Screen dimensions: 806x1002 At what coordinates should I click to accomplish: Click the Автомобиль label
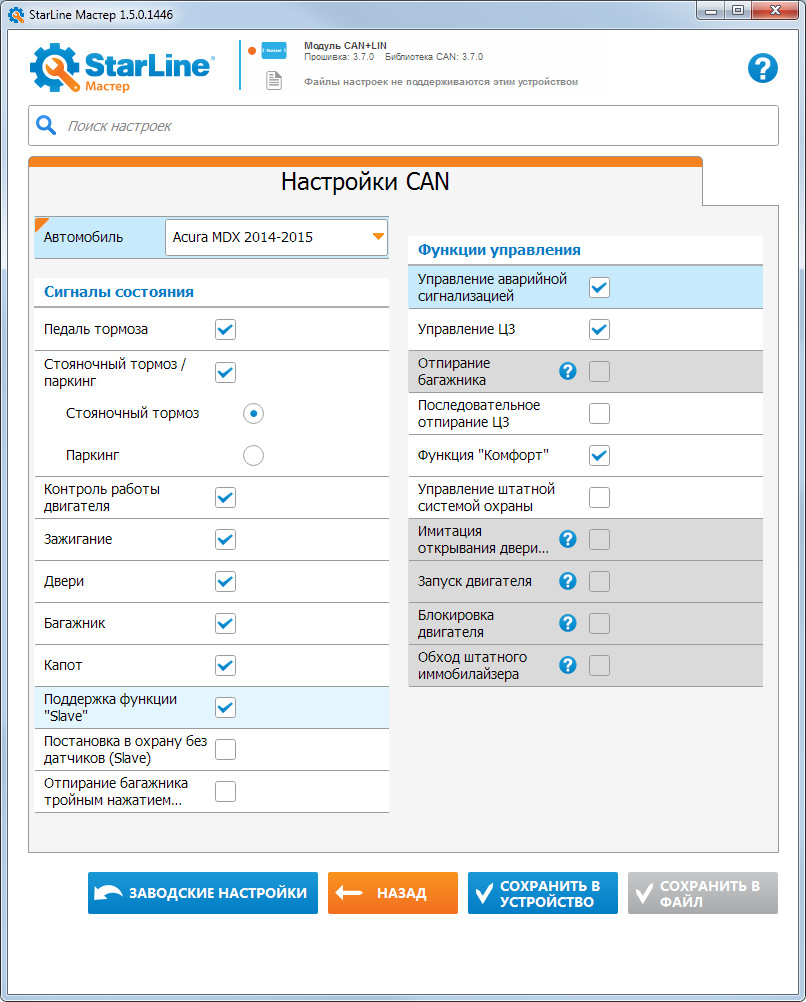click(83, 237)
